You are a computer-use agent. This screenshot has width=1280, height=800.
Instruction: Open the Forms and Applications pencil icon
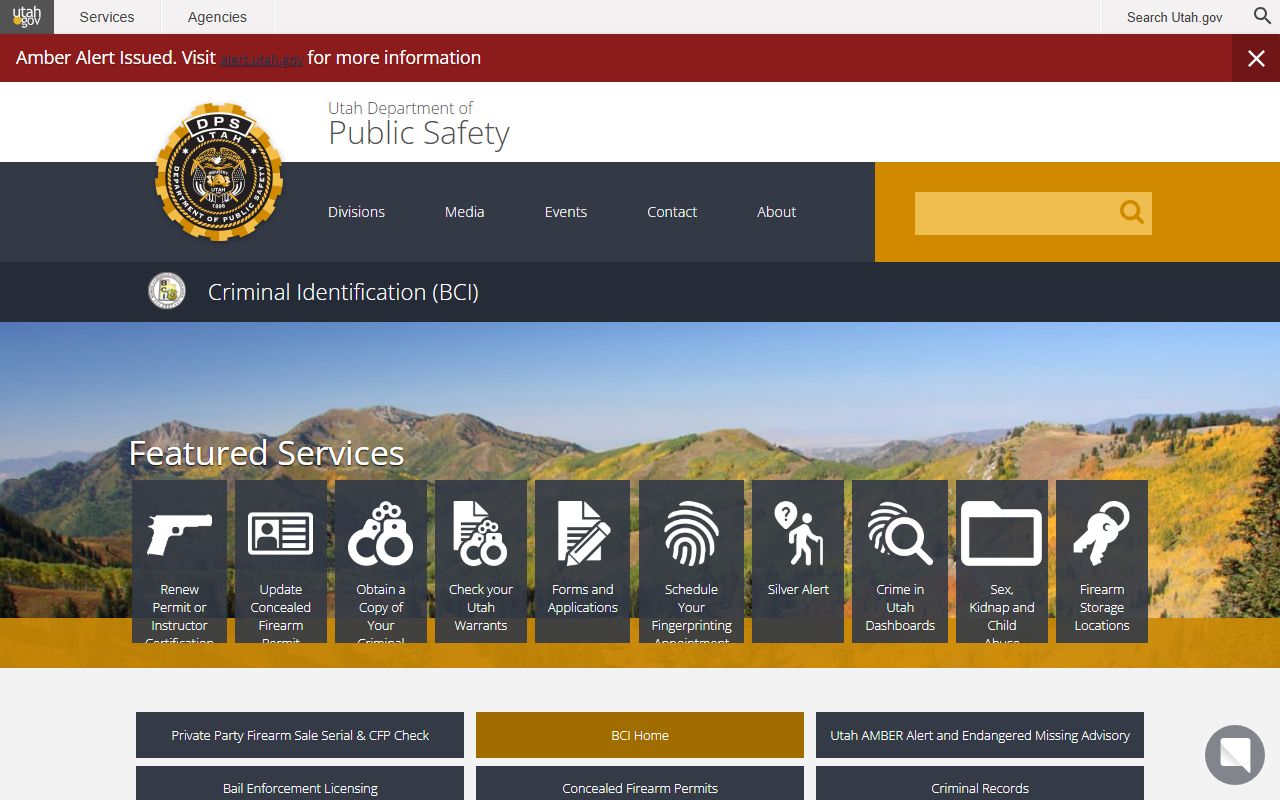point(582,533)
